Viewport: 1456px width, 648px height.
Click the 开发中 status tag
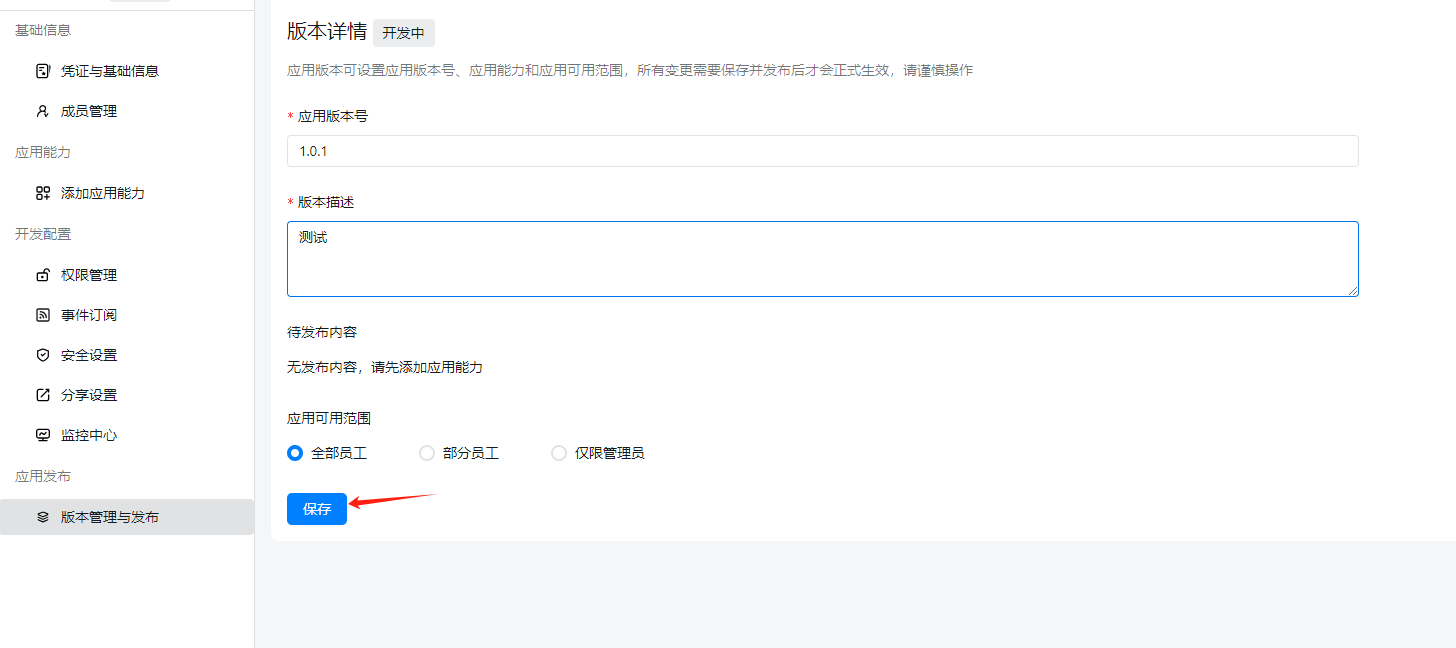click(404, 32)
